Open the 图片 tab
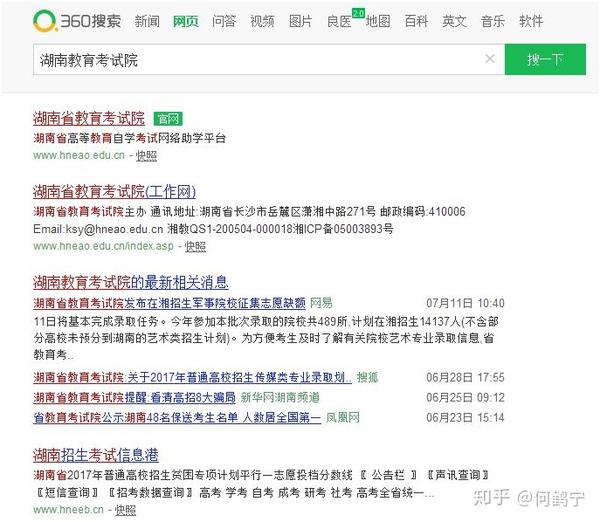The image size is (600, 522). tap(300, 21)
